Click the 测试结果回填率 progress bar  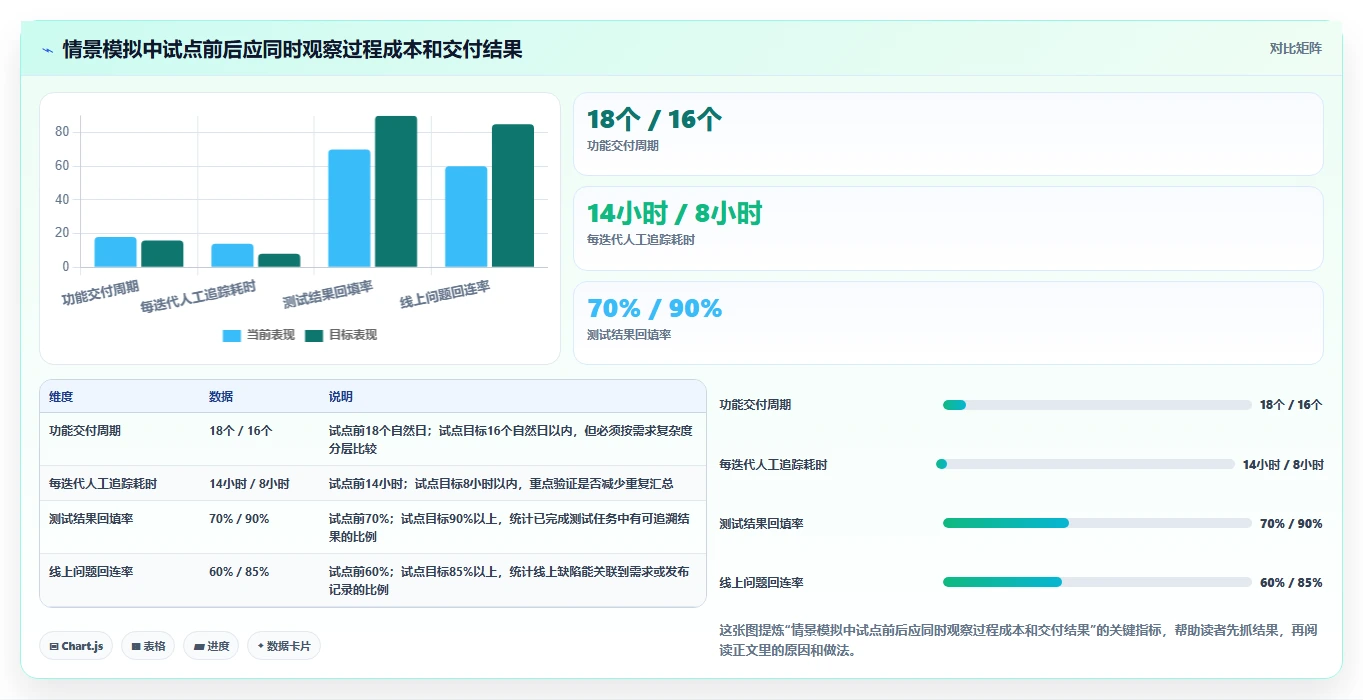tap(1097, 523)
